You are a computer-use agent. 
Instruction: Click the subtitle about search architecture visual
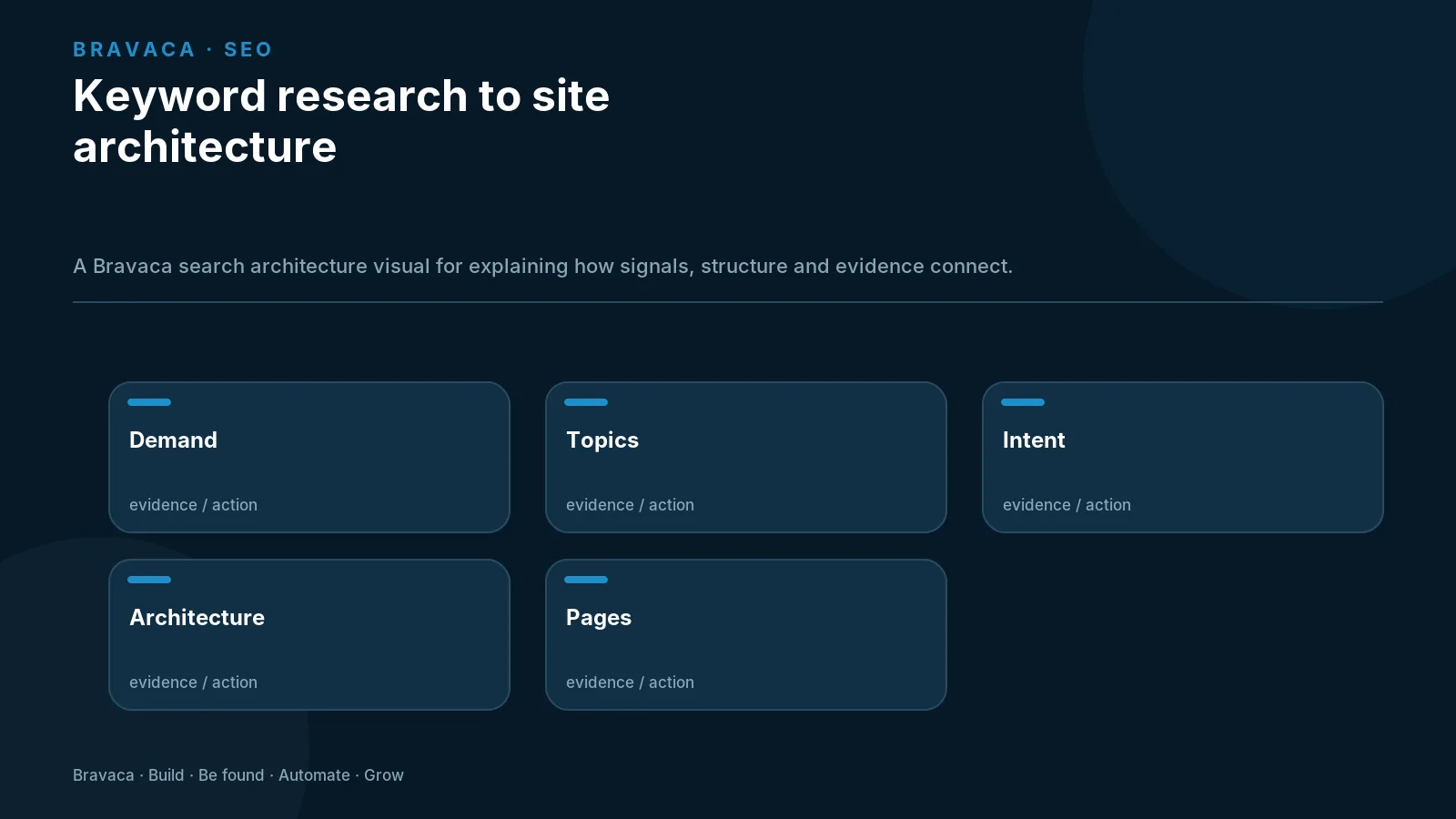[542, 266]
